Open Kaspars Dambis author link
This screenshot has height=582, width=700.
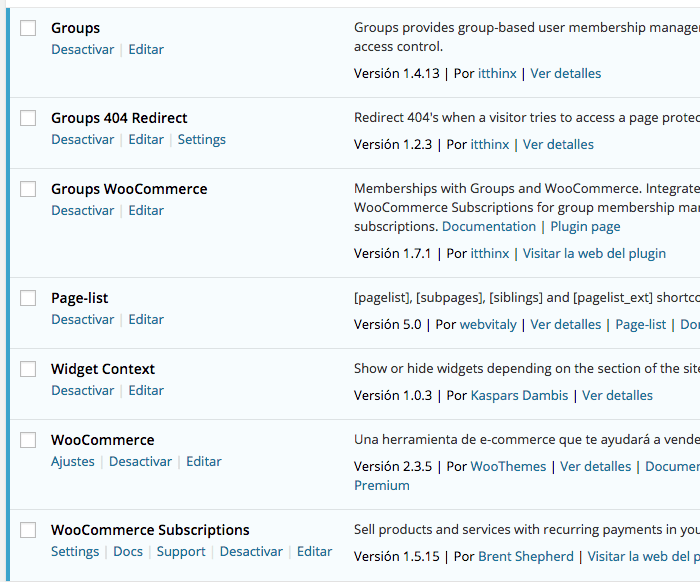tap(519, 395)
